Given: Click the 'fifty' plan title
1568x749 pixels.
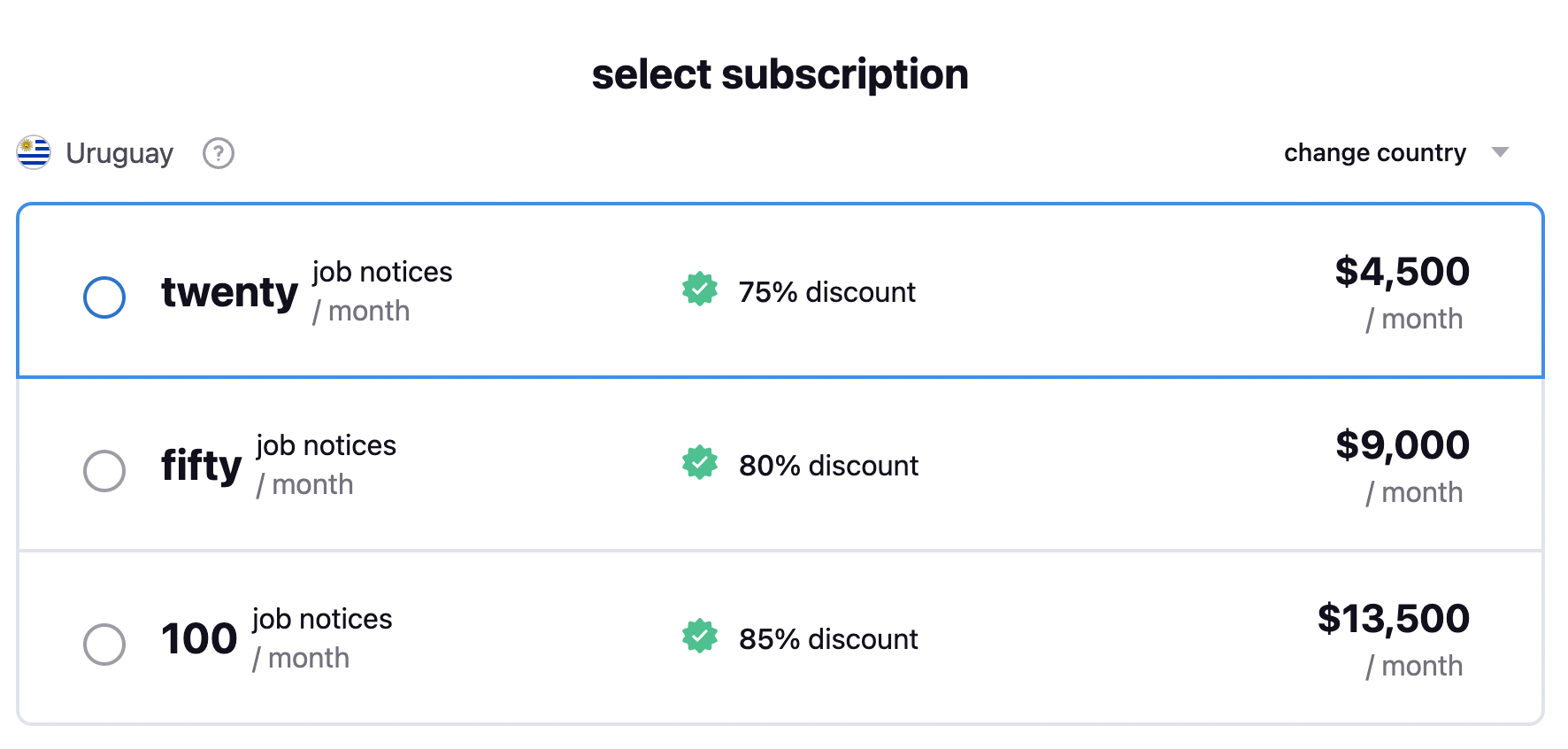Looking at the screenshot, I should [201, 466].
